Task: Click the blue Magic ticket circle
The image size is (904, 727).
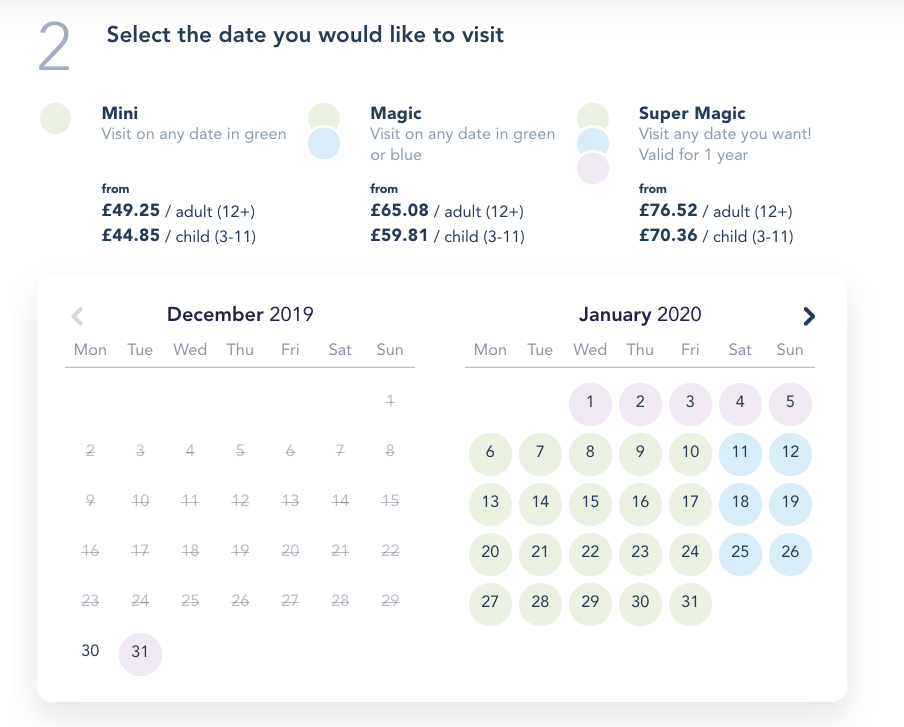Action: pyautogui.click(x=325, y=144)
